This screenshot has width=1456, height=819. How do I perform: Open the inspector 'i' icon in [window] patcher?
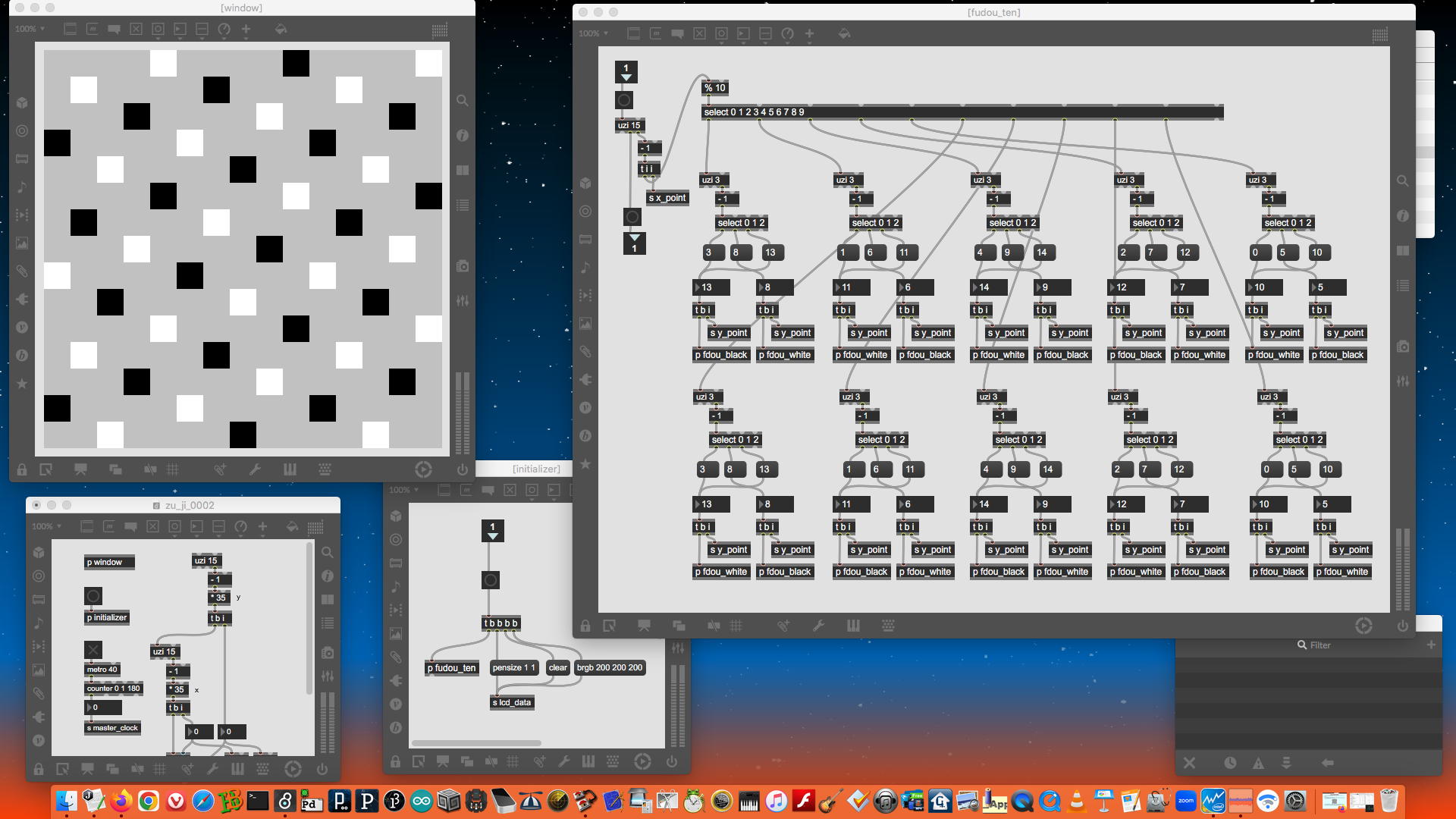tap(463, 136)
